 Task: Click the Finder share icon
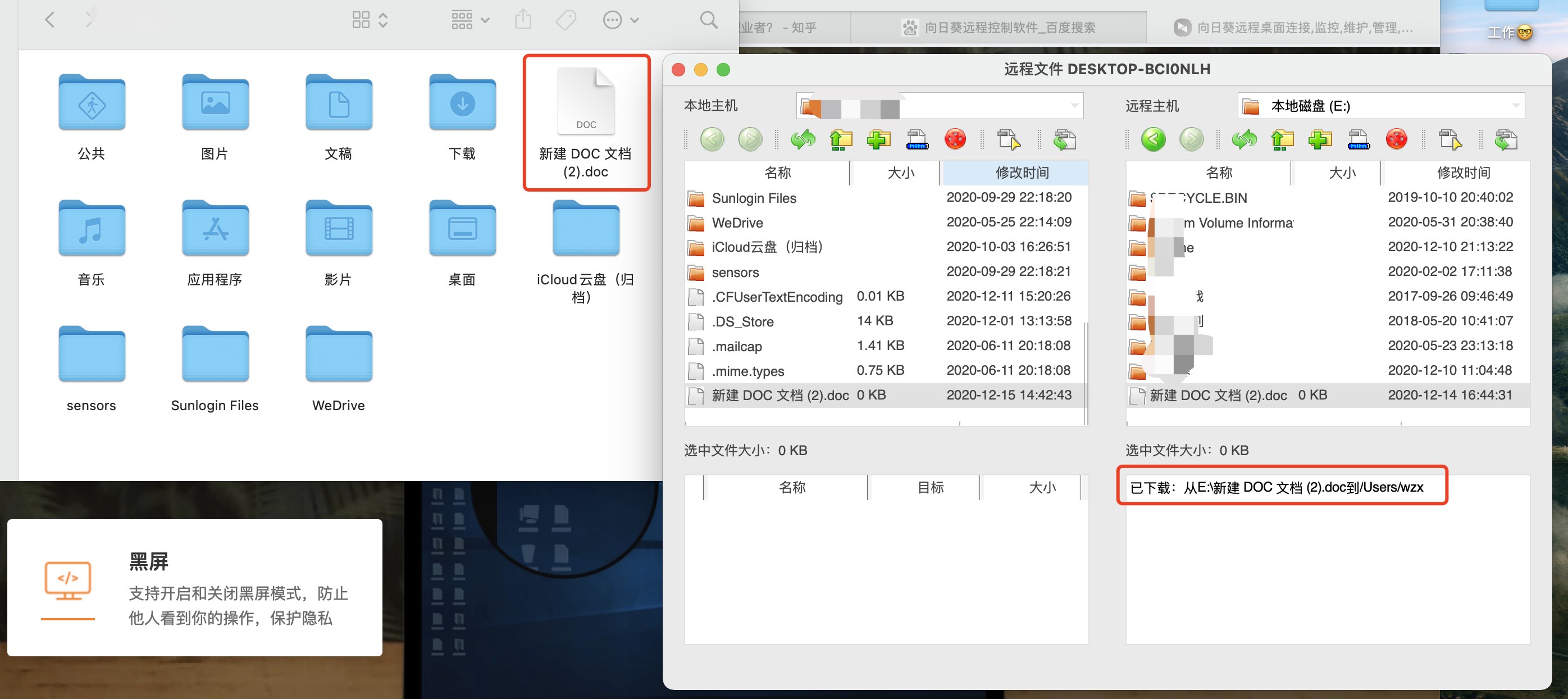click(523, 20)
